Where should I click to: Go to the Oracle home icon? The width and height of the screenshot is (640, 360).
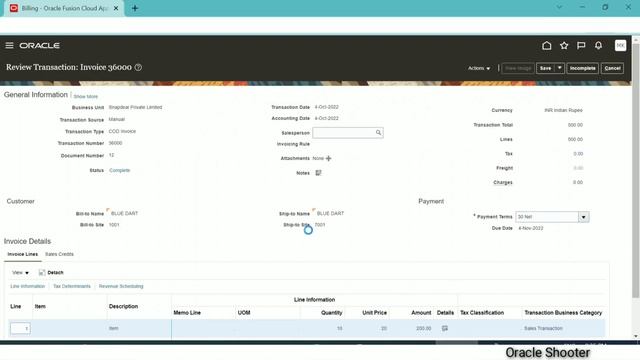pyautogui.click(x=547, y=45)
